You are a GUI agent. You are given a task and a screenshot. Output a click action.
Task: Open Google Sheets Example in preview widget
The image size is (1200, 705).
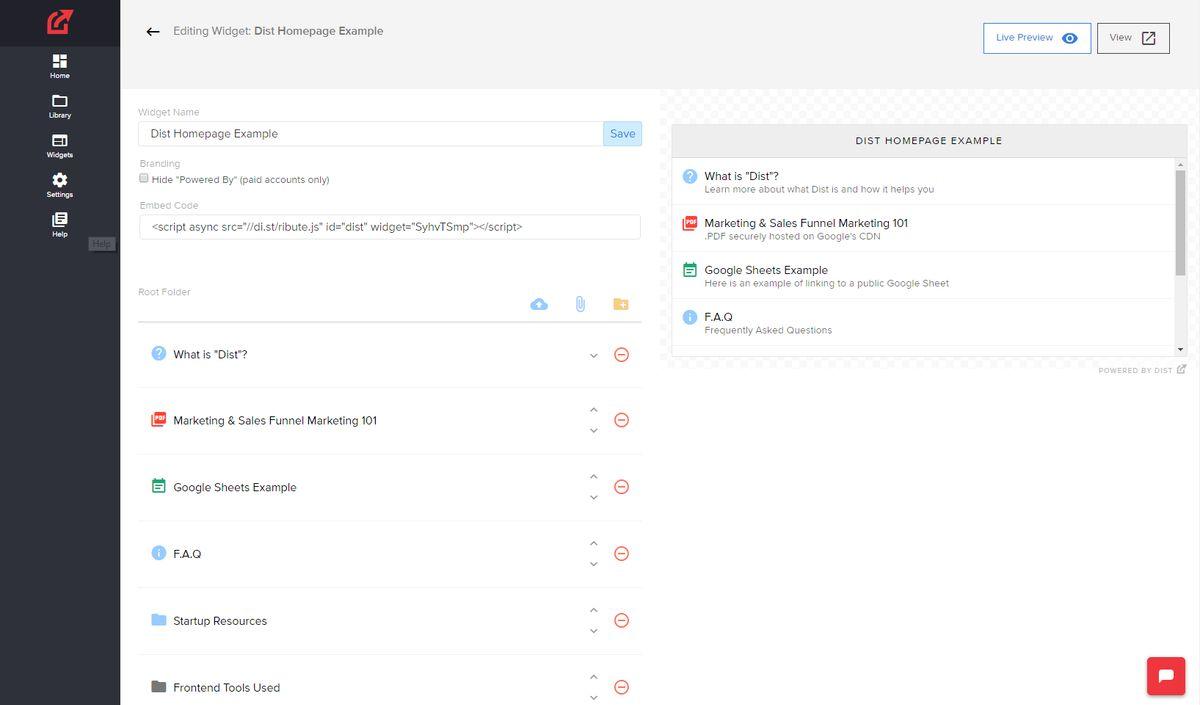click(x=923, y=276)
